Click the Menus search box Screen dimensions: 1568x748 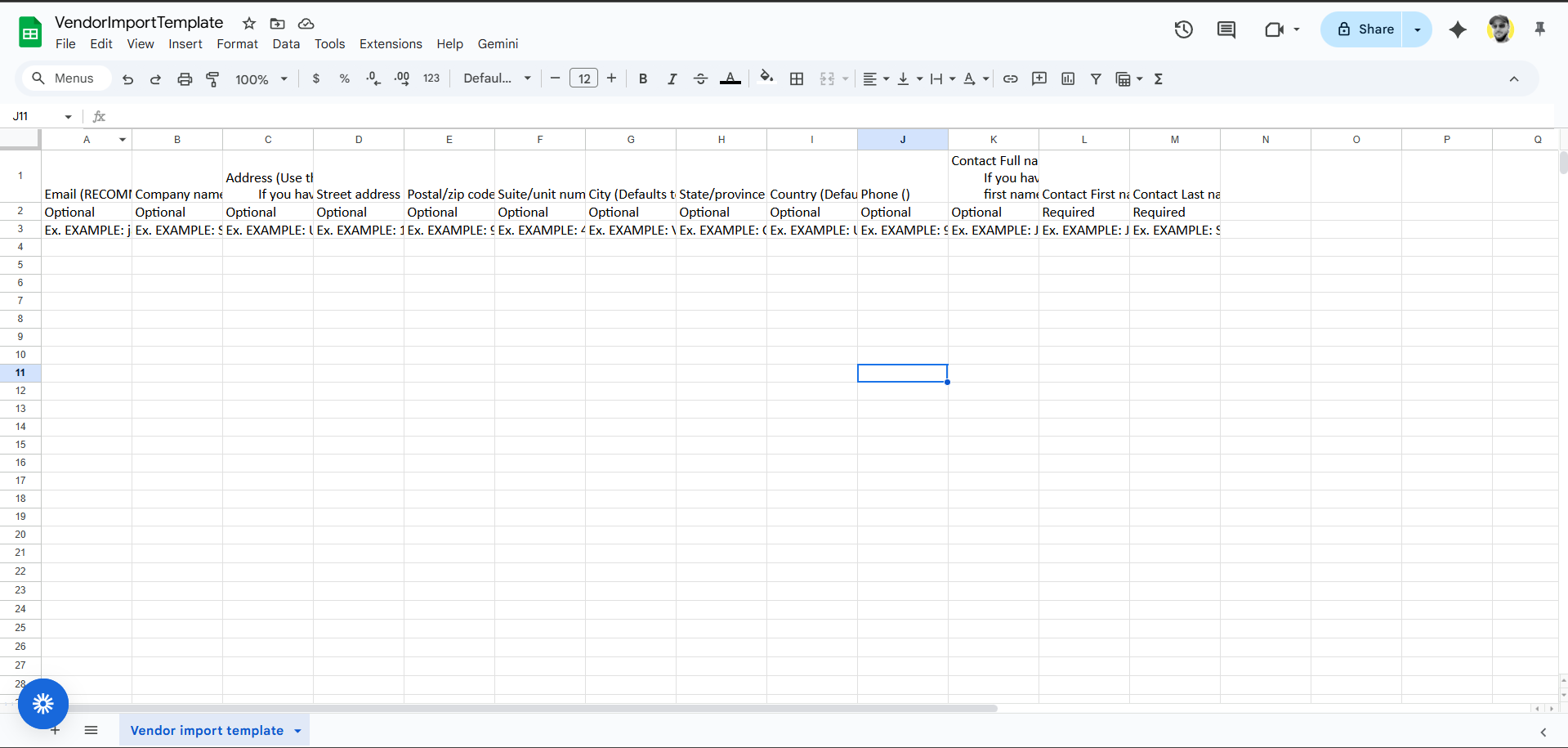click(64, 78)
